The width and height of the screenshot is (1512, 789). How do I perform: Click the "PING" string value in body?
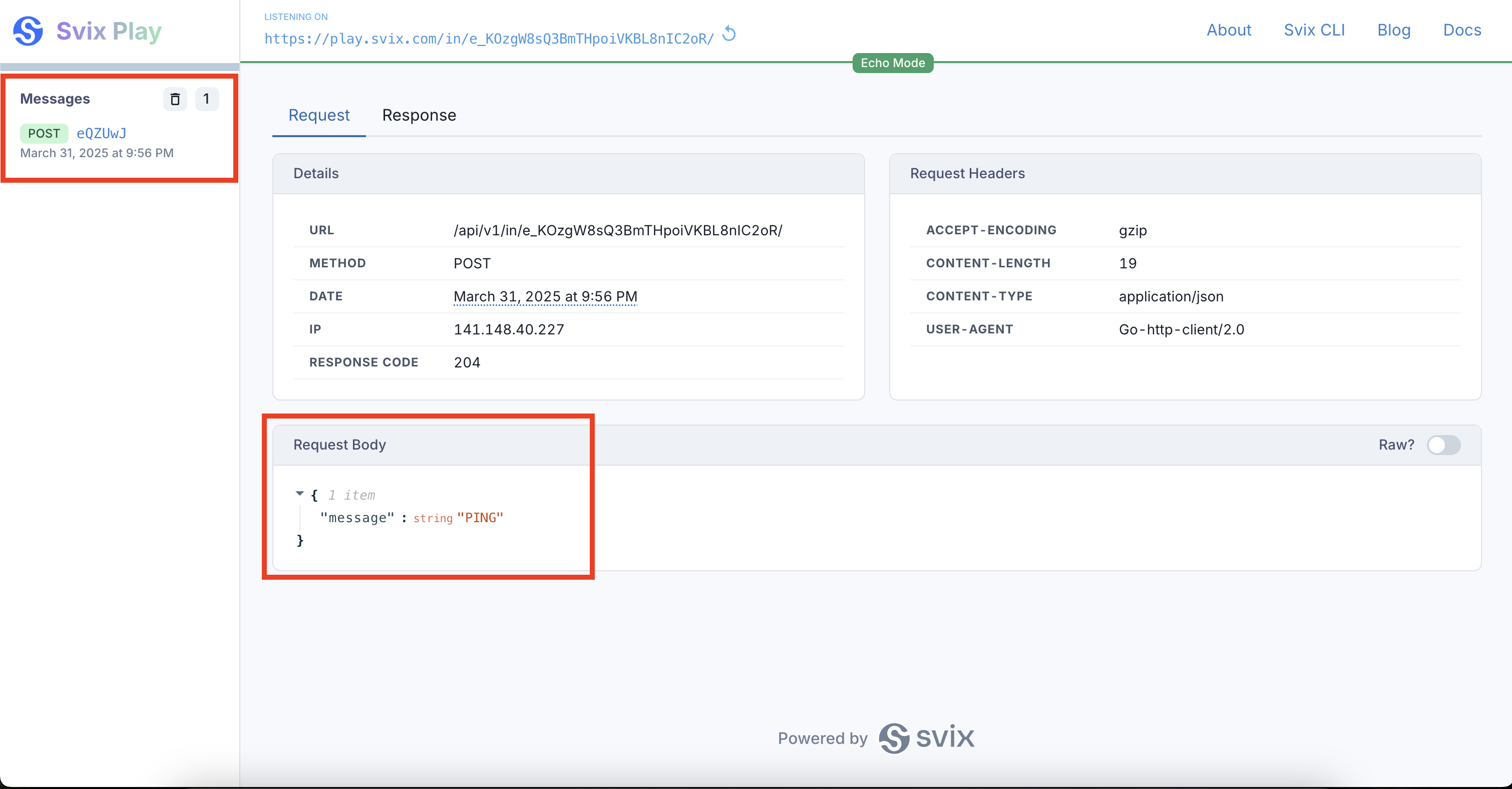tap(480, 518)
